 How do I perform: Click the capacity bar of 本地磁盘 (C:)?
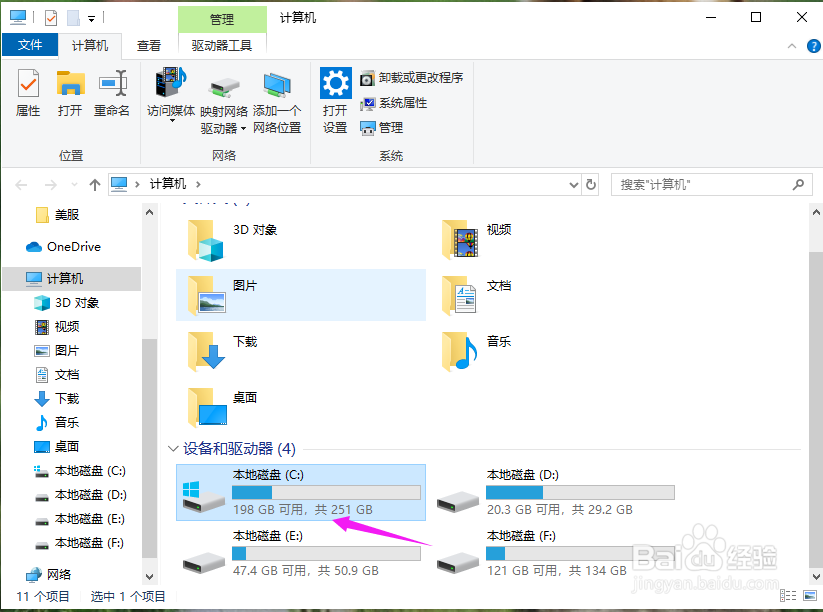tap(325, 492)
